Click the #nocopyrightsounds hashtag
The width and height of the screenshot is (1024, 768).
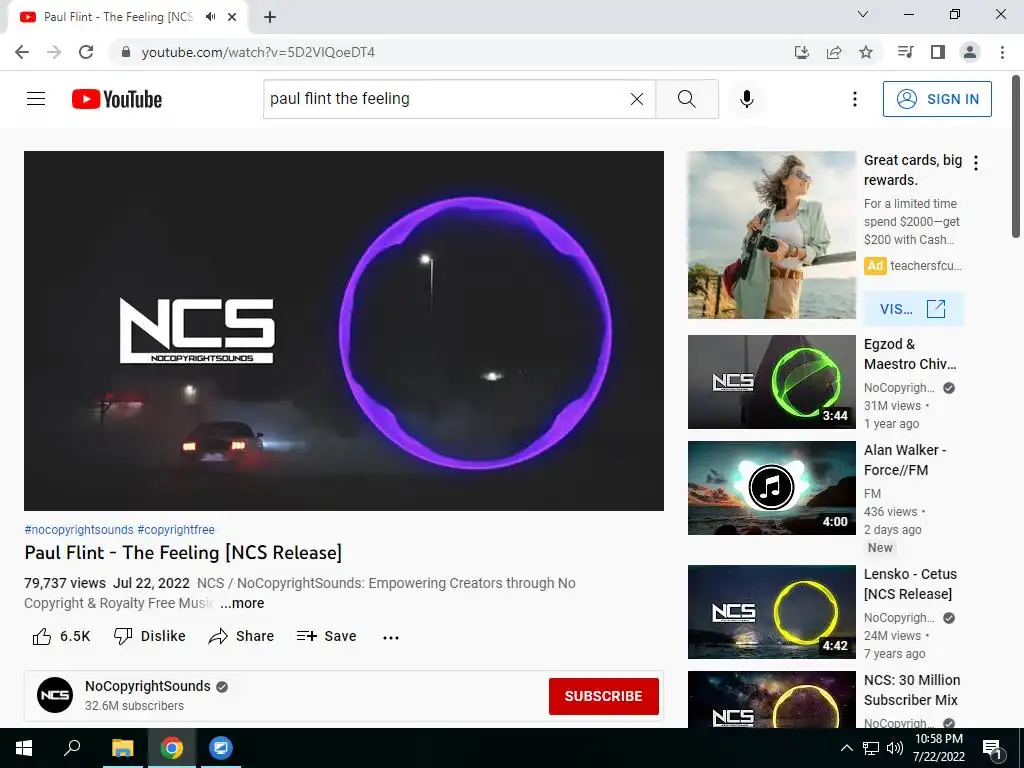click(79, 530)
